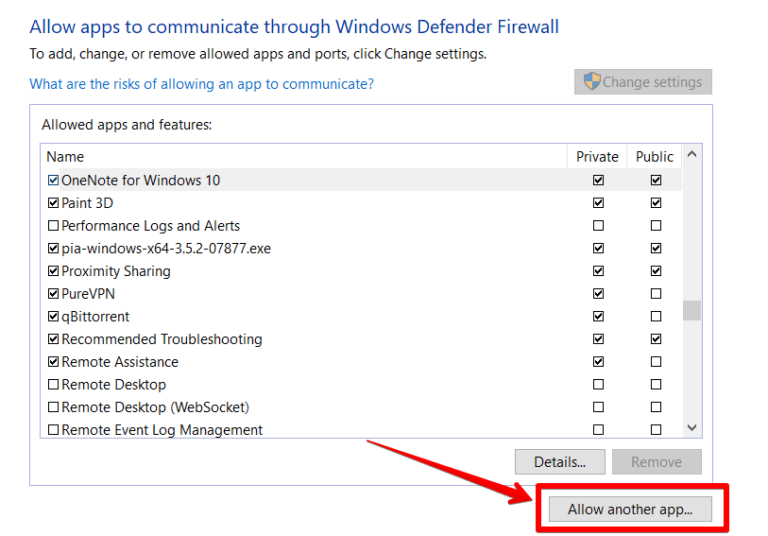768x536 pixels.
Task: Click the vertical scrollbar thumb
Action: tap(692, 310)
